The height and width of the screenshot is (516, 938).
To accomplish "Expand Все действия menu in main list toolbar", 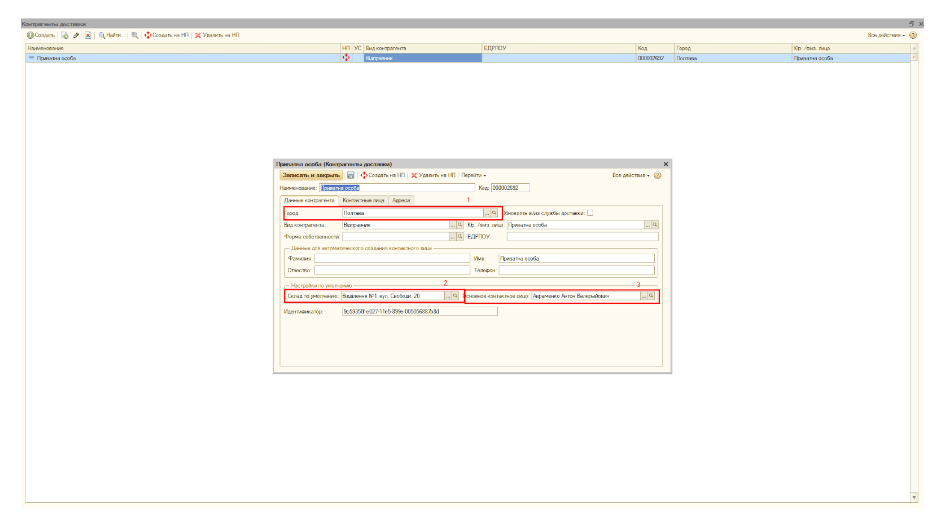I will pyautogui.click(x=887, y=35).
